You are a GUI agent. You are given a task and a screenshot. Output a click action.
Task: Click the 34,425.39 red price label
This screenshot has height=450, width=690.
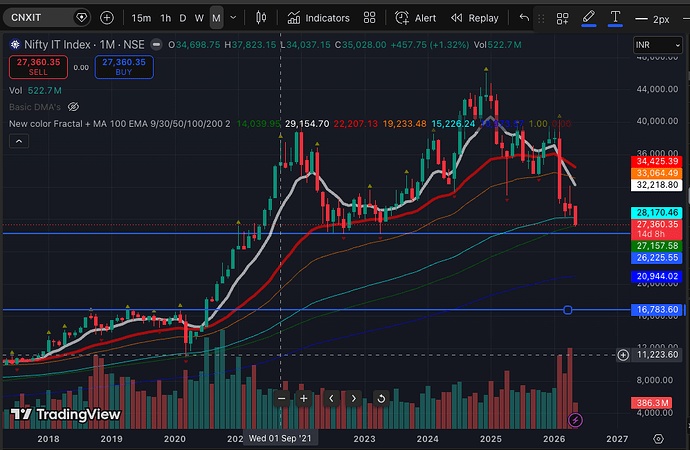657,161
